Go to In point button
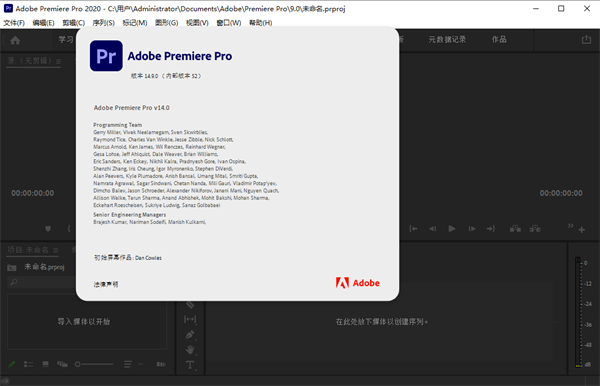The width and height of the screenshot is (600, 386). coord(413,229)
